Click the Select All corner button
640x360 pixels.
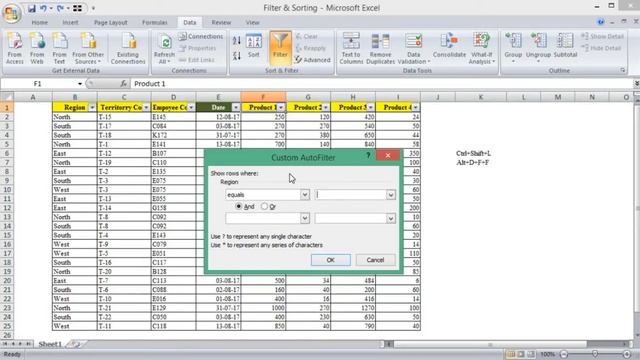click(7, 97)
